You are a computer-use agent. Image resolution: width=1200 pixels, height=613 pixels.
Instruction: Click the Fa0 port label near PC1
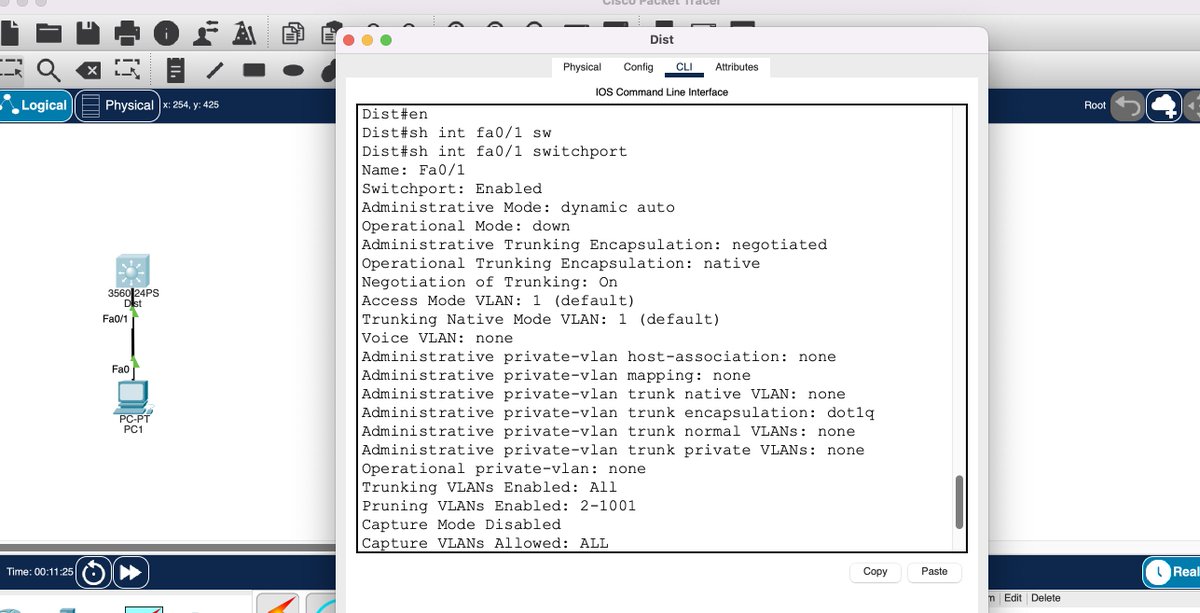point(121,369)
